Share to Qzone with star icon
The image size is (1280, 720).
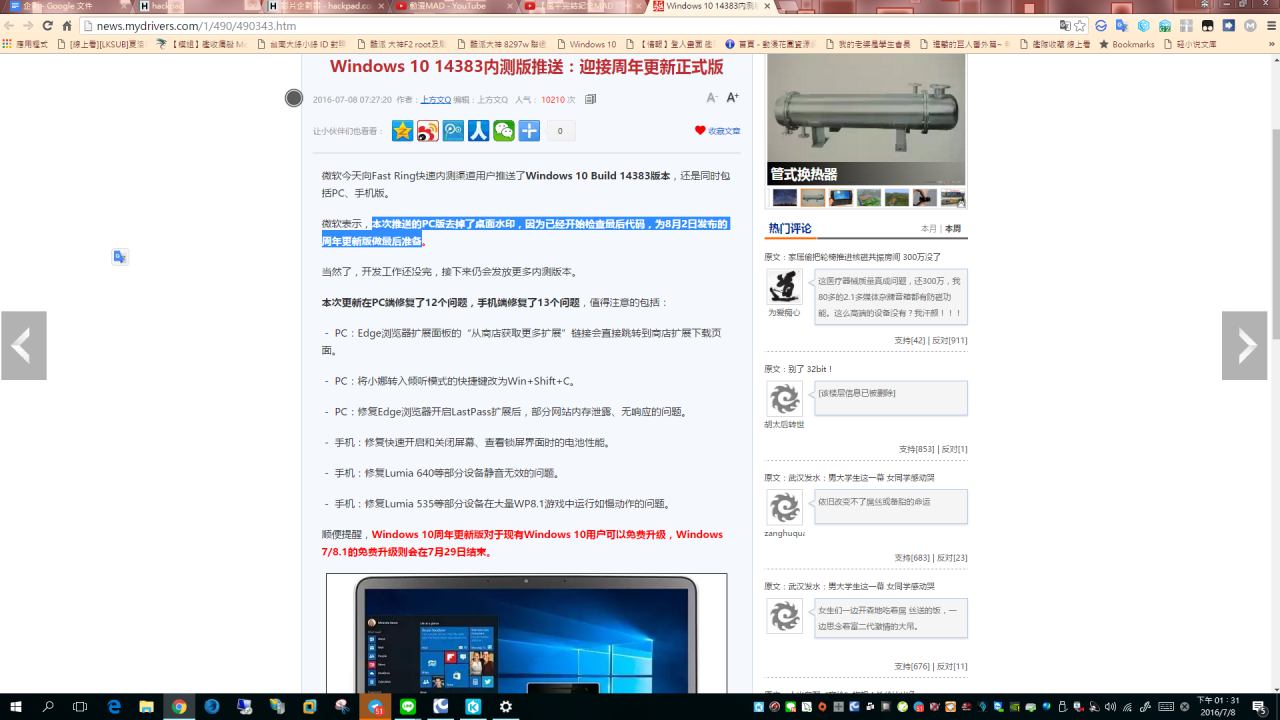[x=402, y=131]
